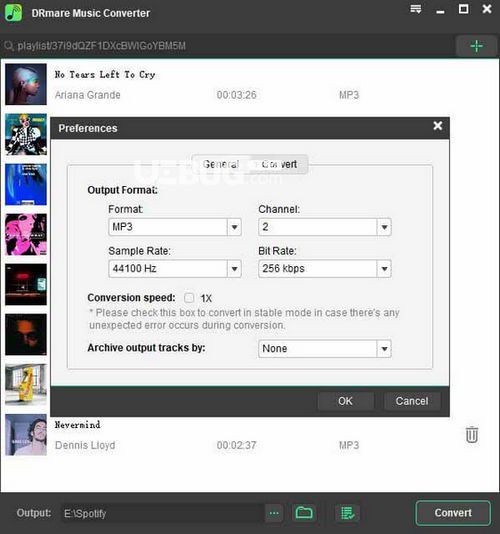Click the checkered-outfit album thumbnail
The width and height of the screenshot is (500, 534).
click(x=26, y=134)
